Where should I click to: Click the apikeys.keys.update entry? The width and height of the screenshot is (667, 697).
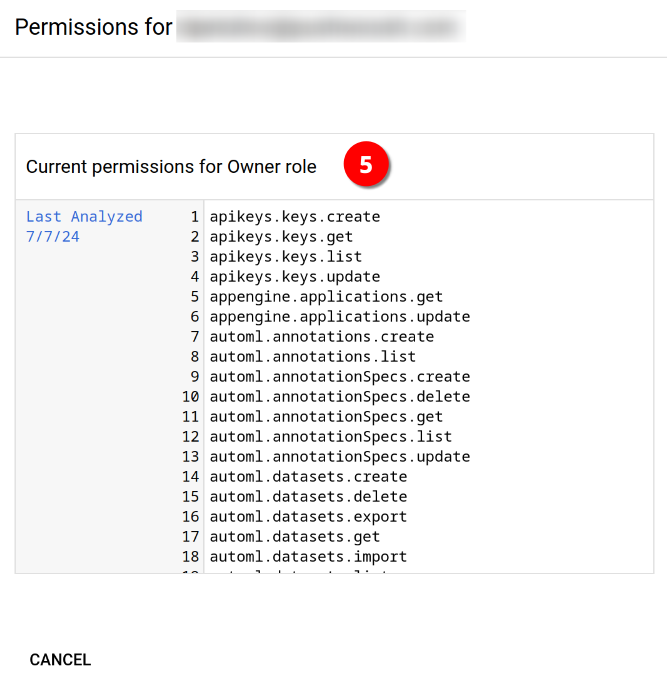[x=295, y=276]
